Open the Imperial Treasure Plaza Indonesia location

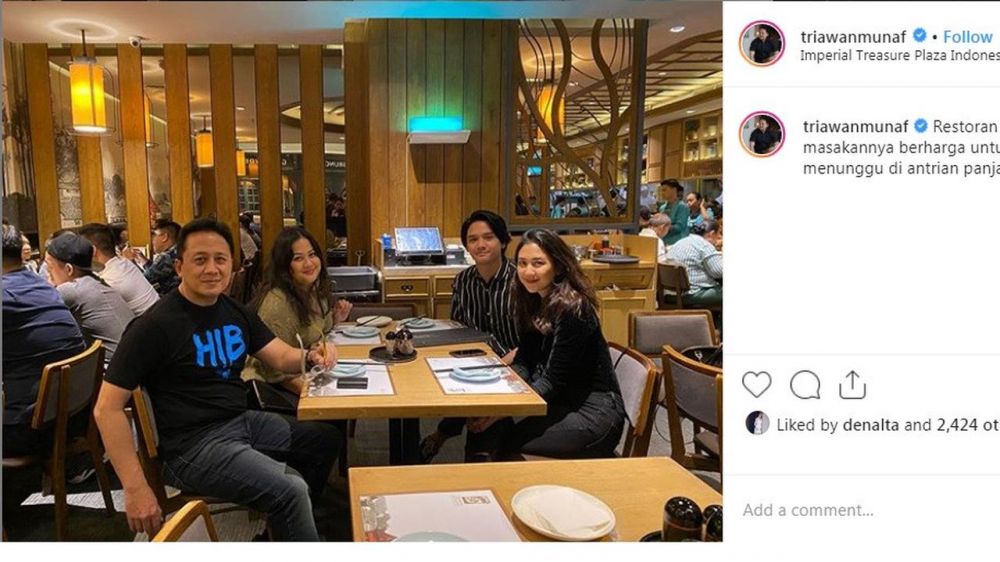(x=899, y=55)
